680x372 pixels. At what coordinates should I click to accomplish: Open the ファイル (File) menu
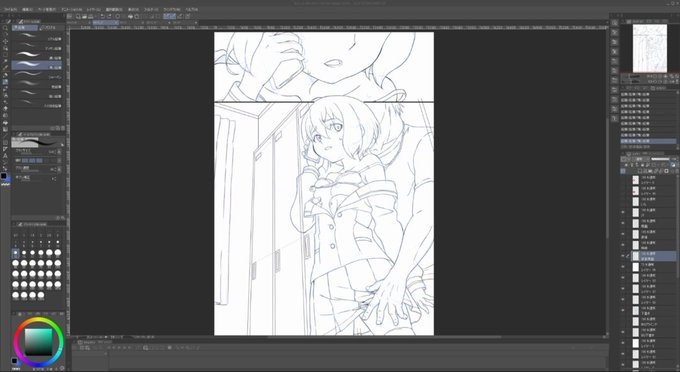click(x=10, y=9)
